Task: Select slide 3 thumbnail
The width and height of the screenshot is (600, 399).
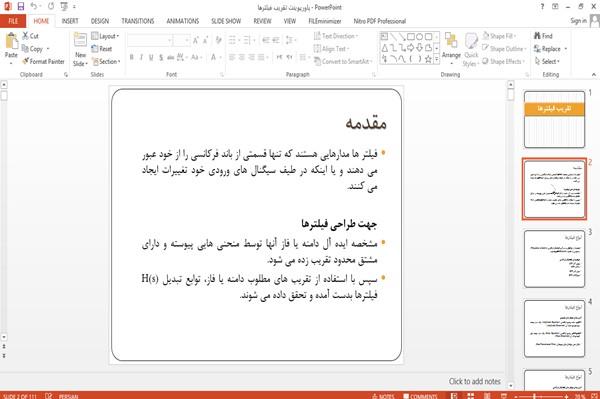Action: tap(554, 259)
